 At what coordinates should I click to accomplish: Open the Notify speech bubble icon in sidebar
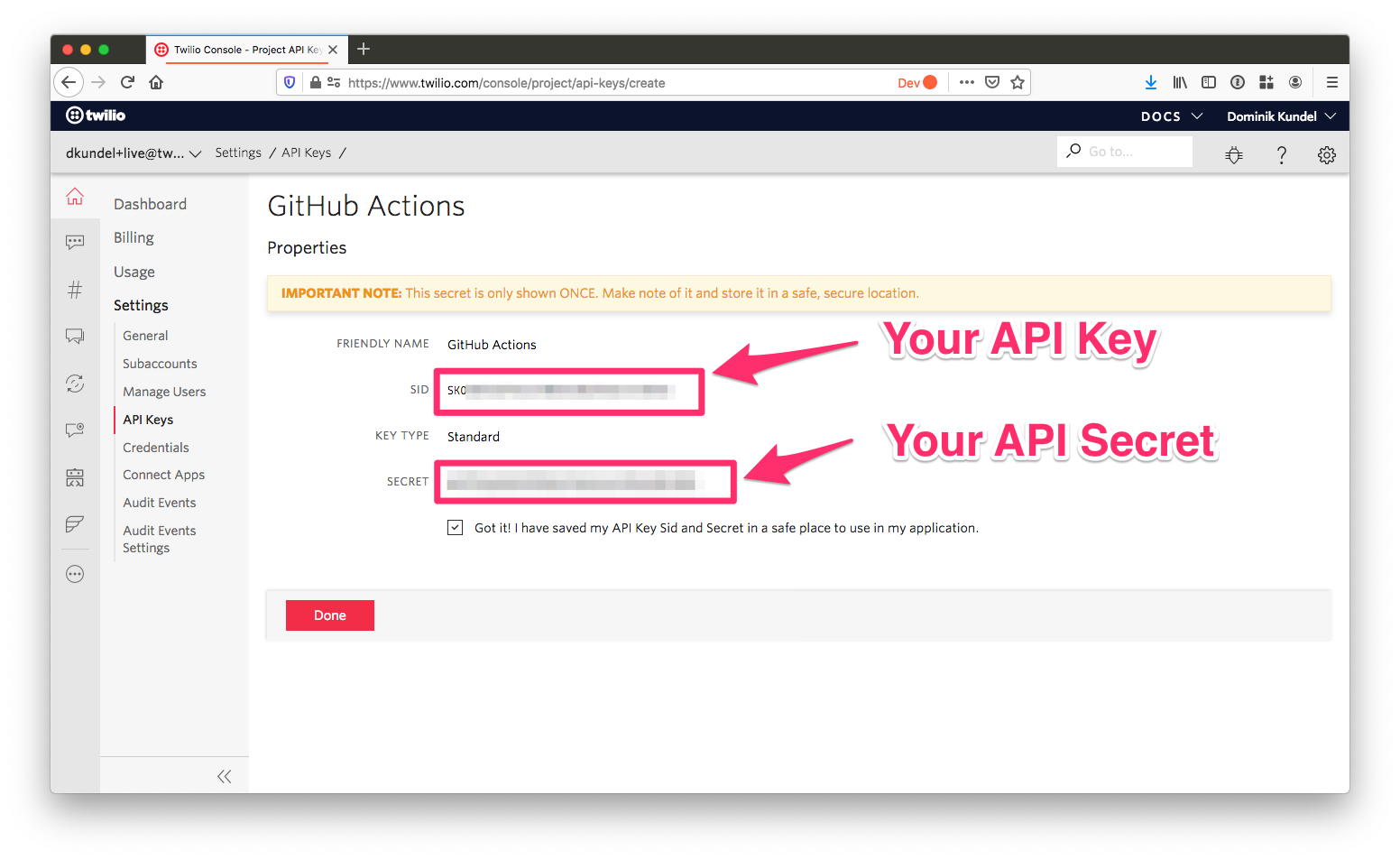(x=75, y=430)
